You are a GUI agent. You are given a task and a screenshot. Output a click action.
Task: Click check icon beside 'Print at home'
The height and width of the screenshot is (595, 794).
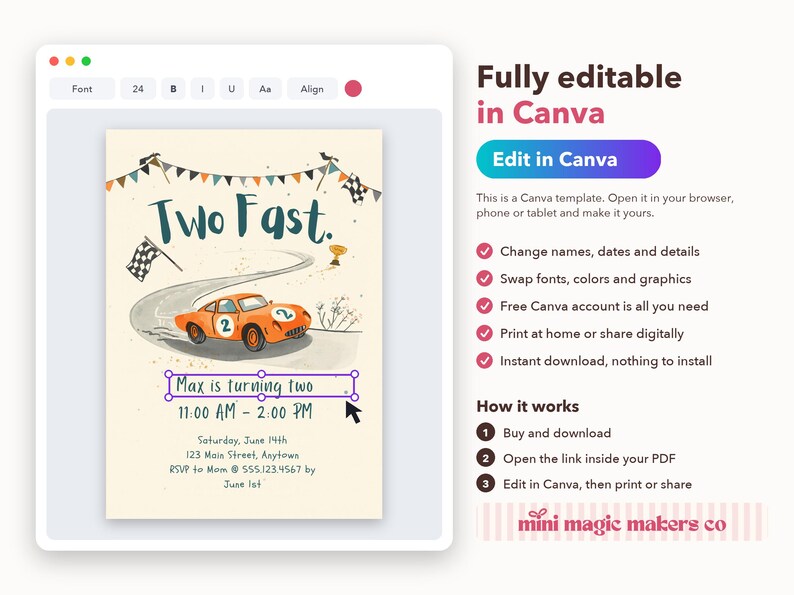(x=485, y=333)
